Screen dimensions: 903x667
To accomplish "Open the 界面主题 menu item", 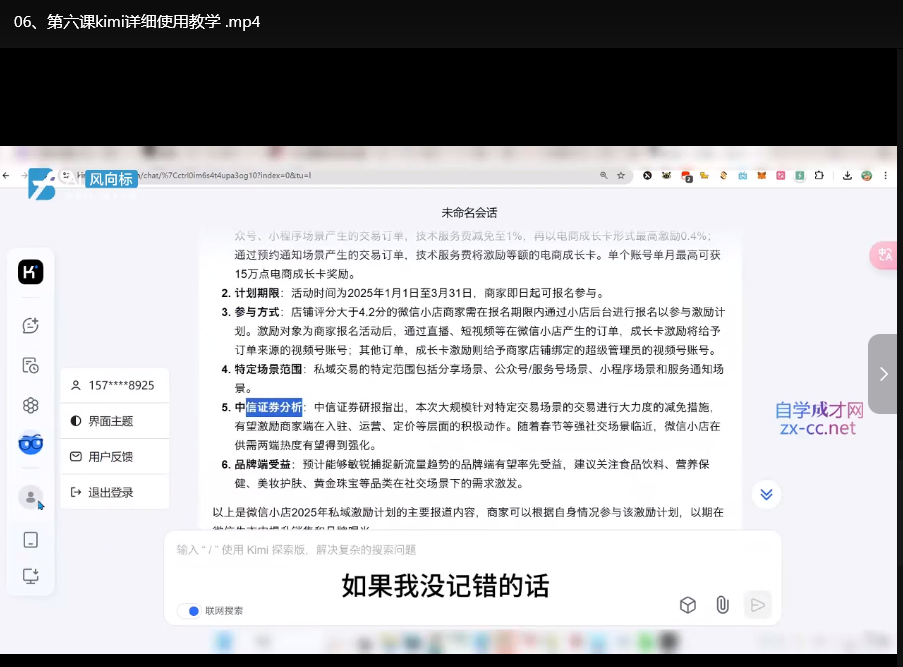I will (x=115, y=421).
